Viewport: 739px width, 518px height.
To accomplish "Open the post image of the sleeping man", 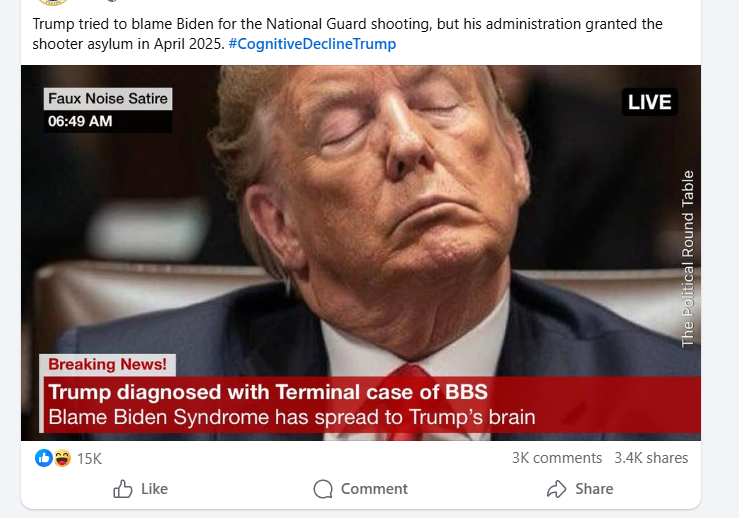I will pos(360,220).
